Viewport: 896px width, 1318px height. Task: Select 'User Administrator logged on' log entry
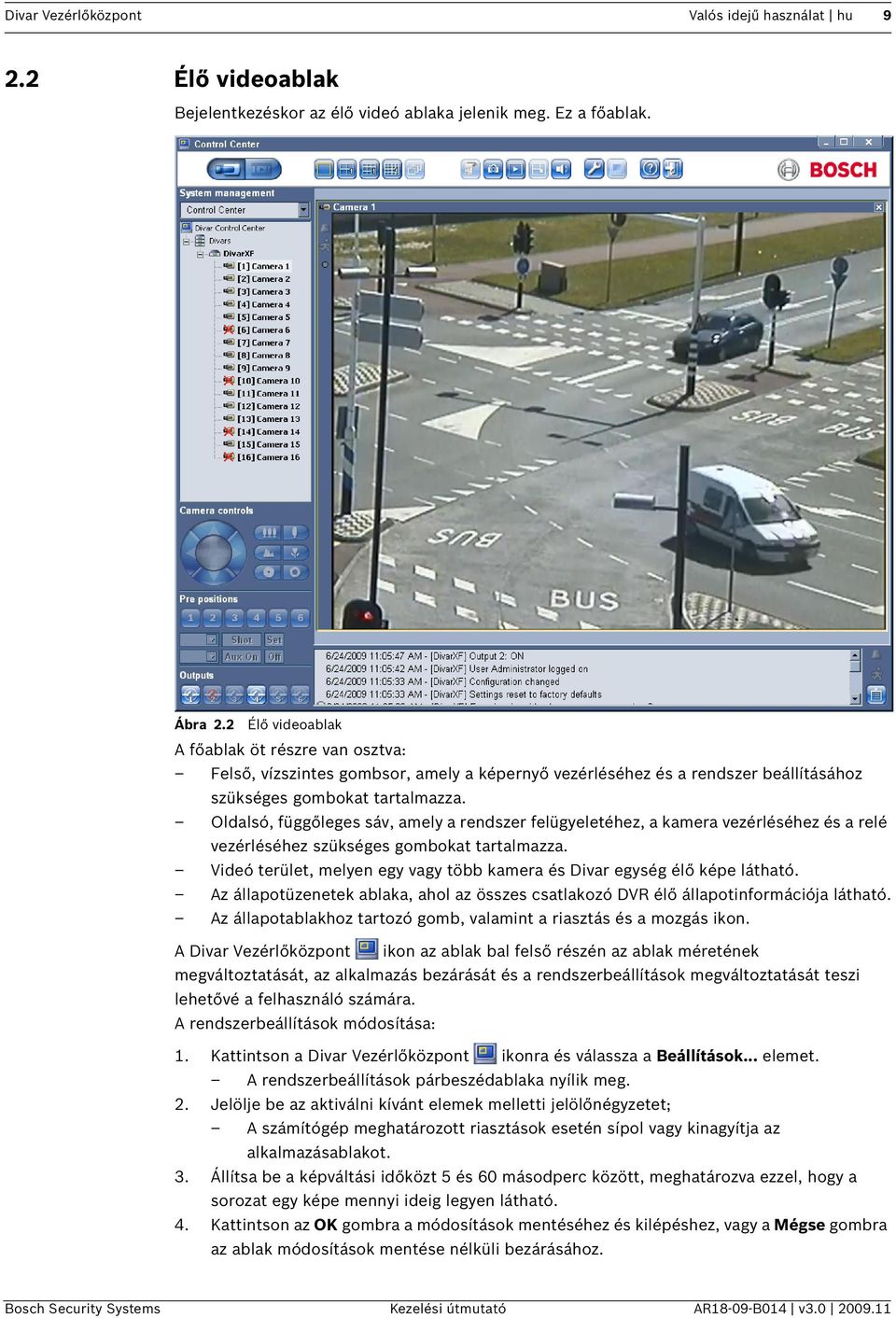pos(456,669)
